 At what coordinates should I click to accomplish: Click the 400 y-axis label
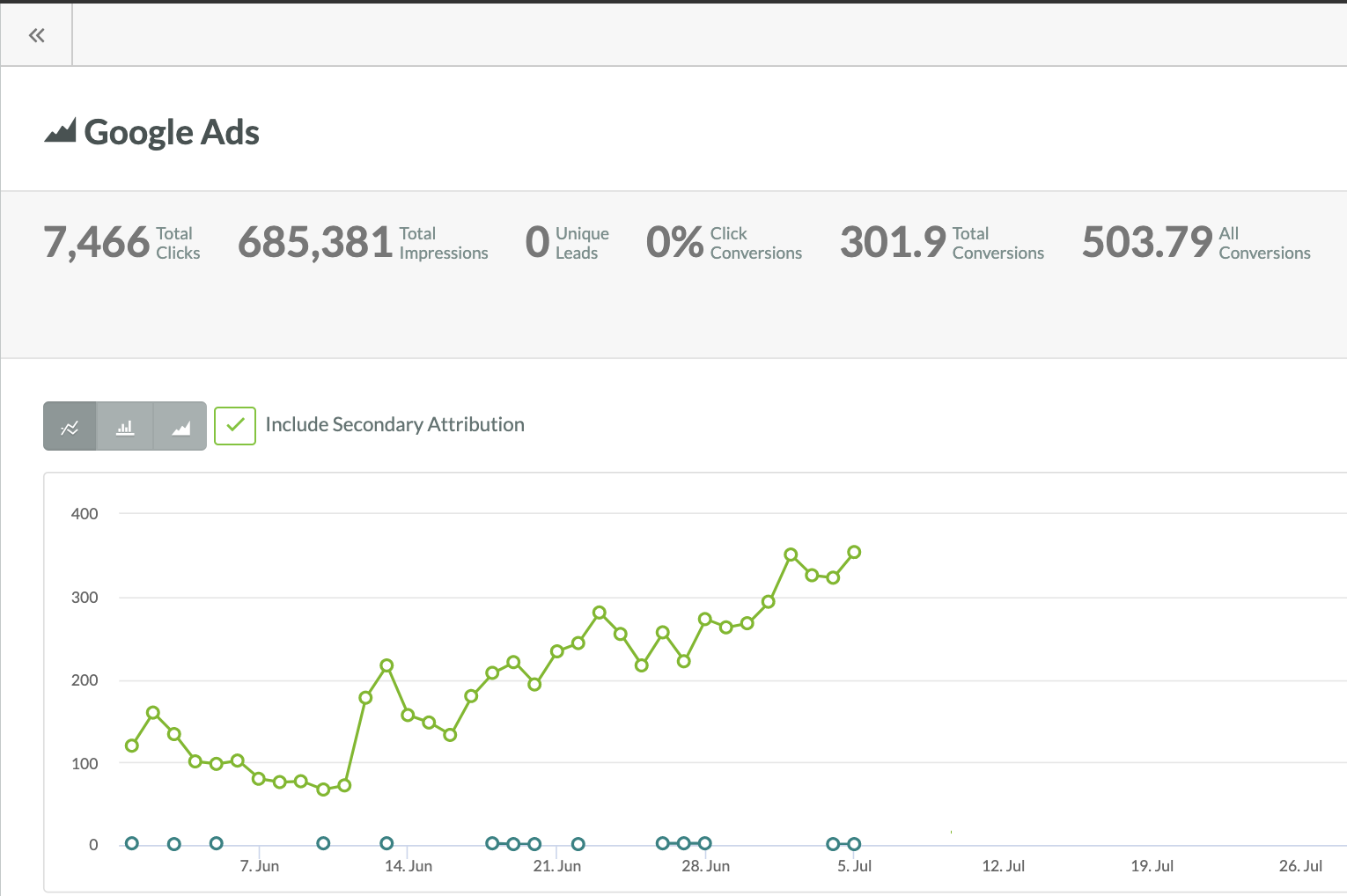[x=85, y=514]
